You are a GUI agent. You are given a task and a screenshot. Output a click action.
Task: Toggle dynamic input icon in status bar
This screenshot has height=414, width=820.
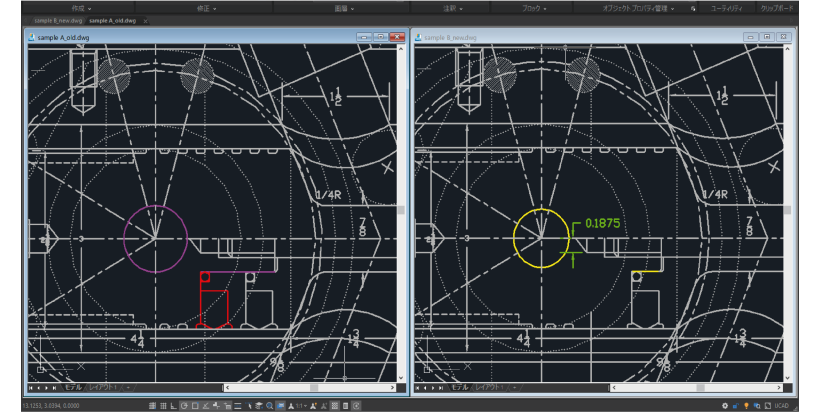[227, 406]
